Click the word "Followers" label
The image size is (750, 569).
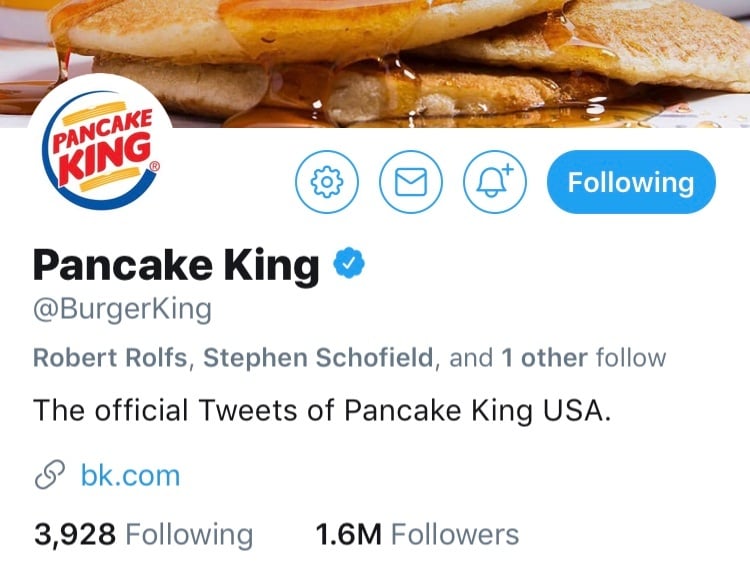point(455,534)
